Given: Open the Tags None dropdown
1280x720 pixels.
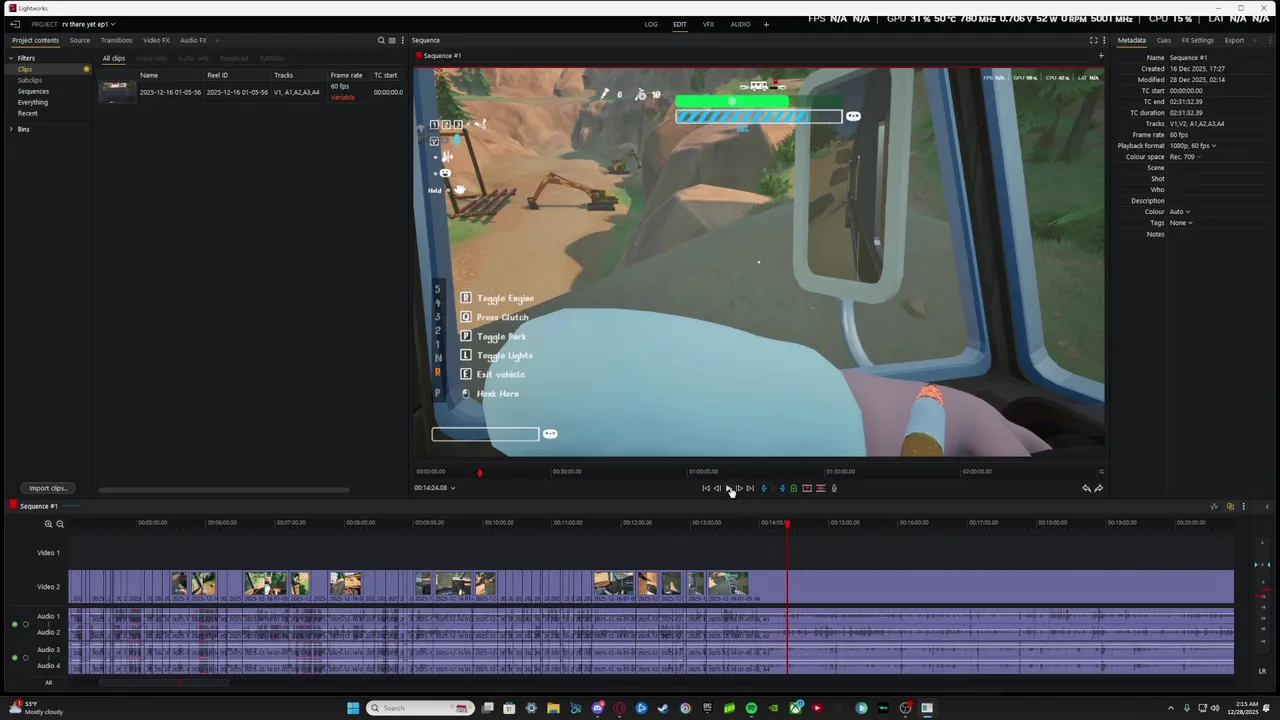Looking at the screenshot, I should coord(1181,223).
